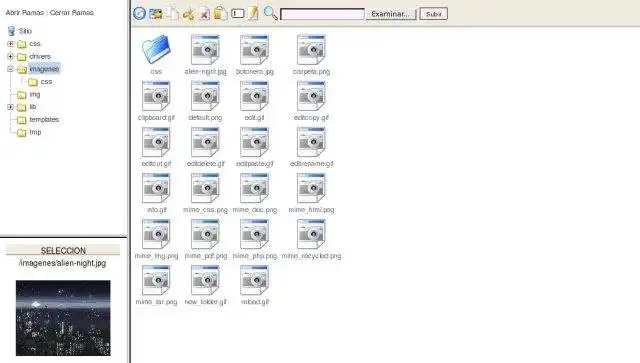
Task: Select the mime_css.png file icon
Action: [205, 188]
